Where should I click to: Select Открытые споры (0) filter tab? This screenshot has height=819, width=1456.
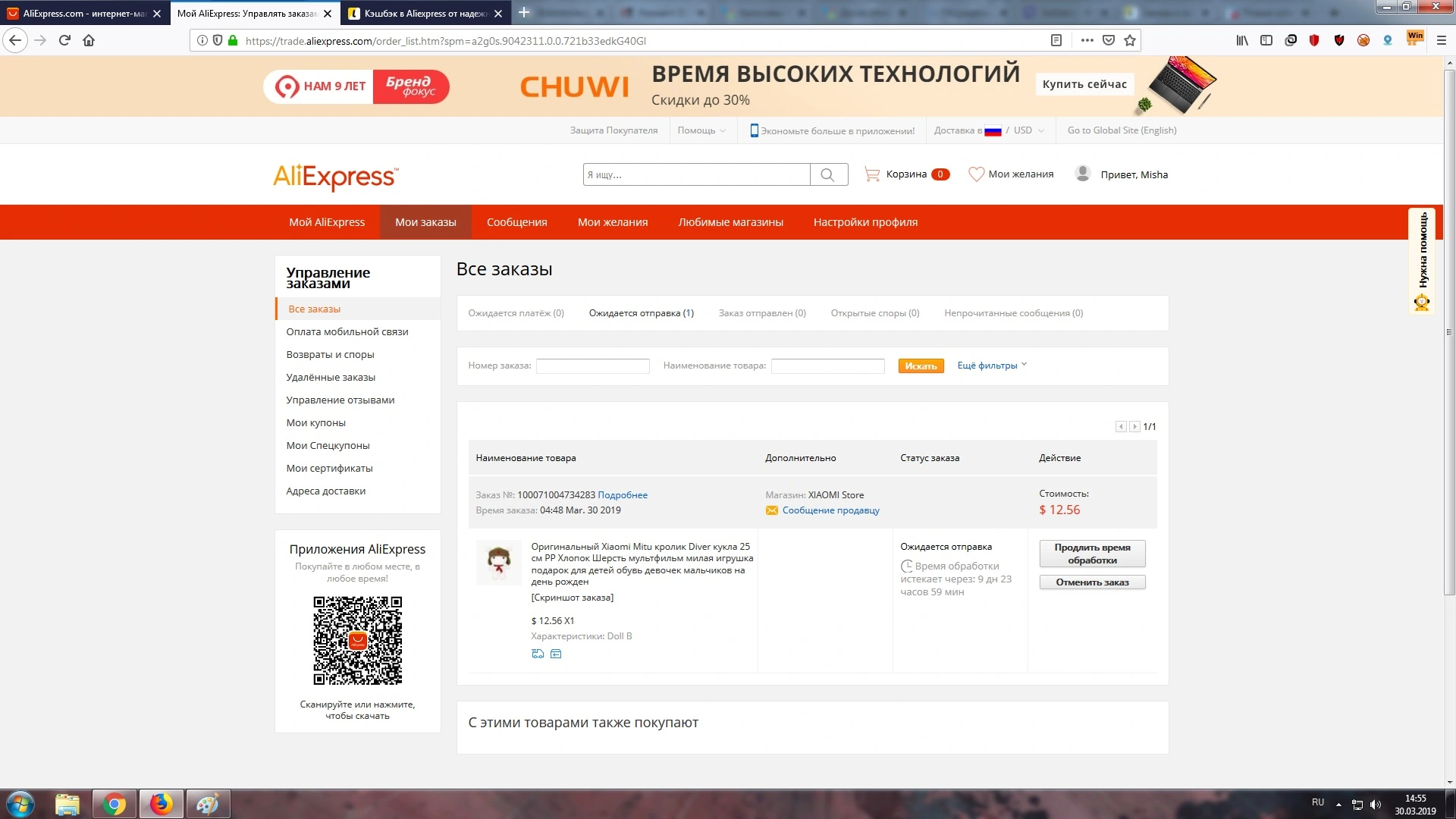pos(875,313)
